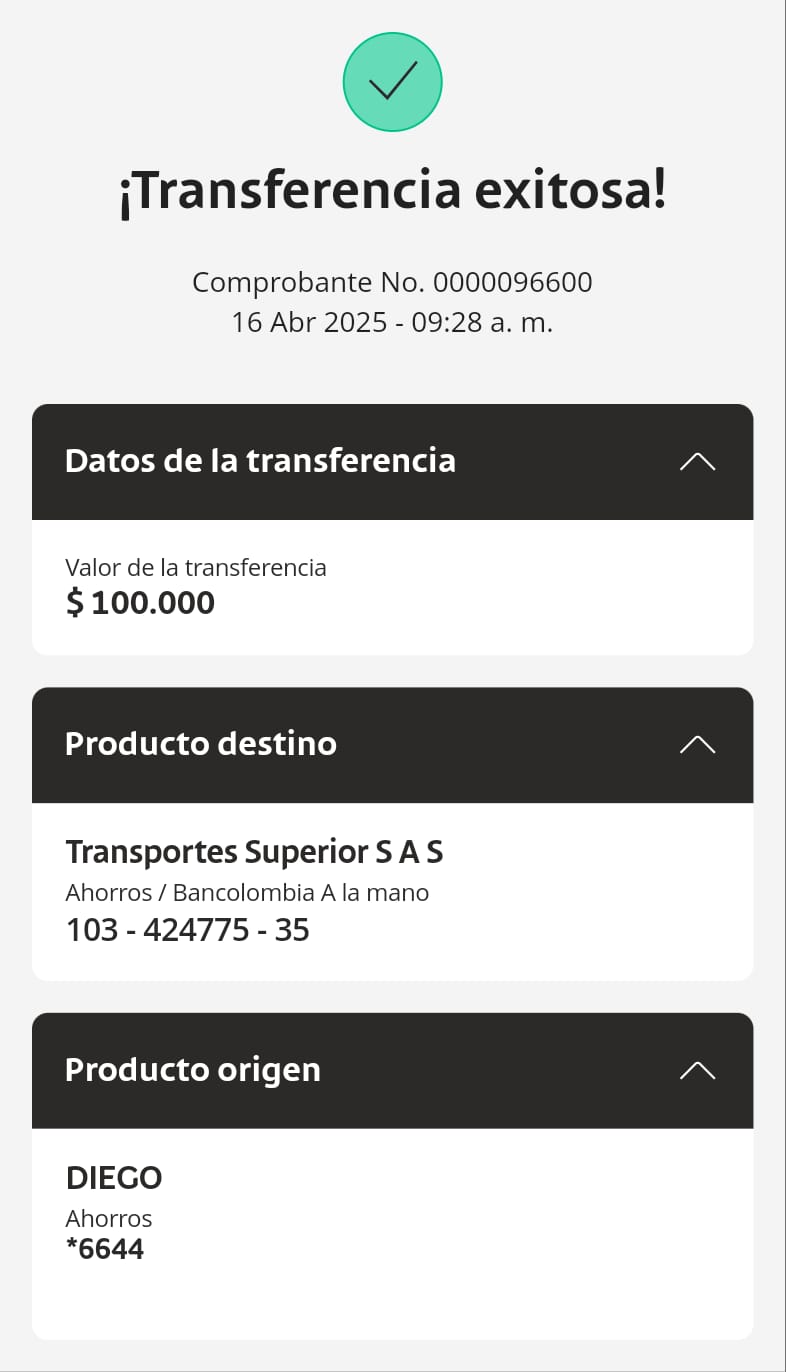Image resolution: width=786 pixels, height=1372 pixels.
Task: Click the account number 103 - 424775 - 35
Action: tap(188, 931)
